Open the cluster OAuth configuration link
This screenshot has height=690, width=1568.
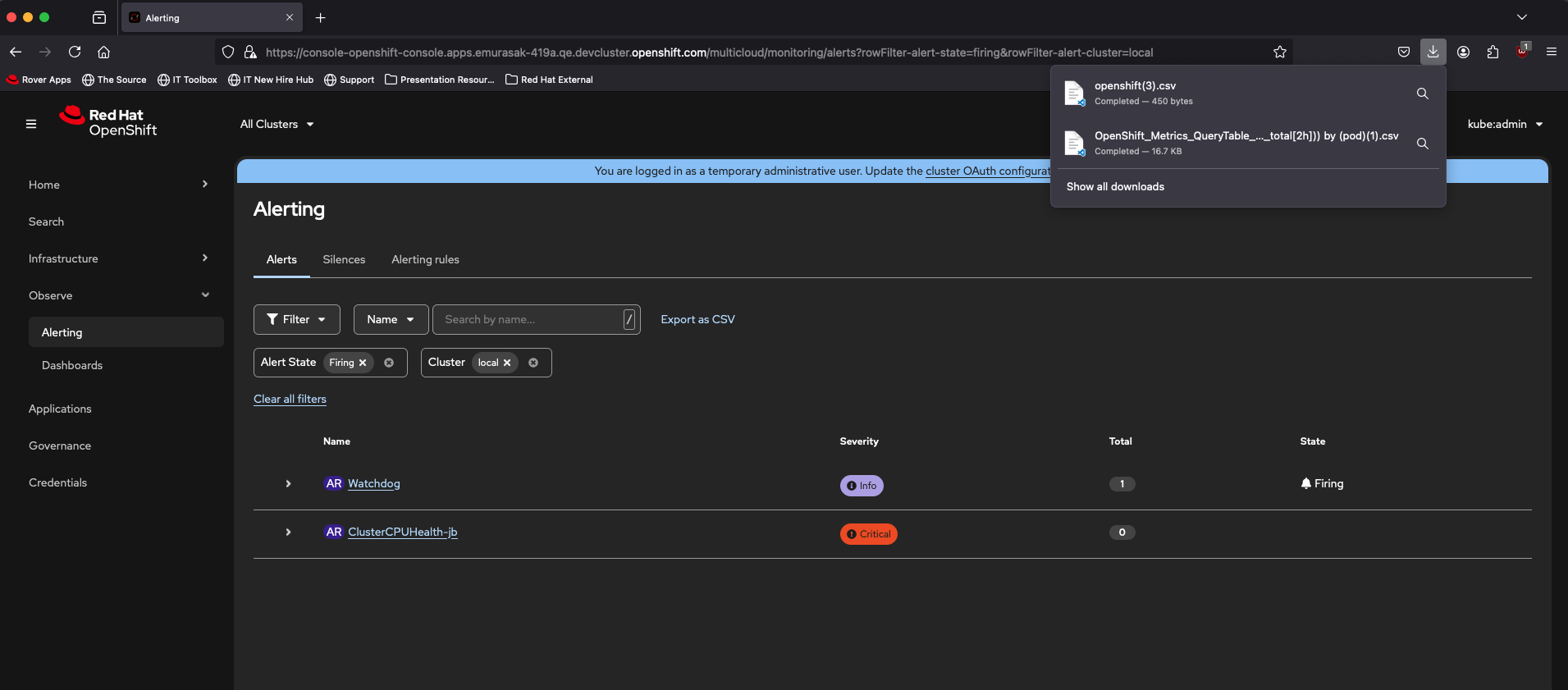tap(988, 171)
